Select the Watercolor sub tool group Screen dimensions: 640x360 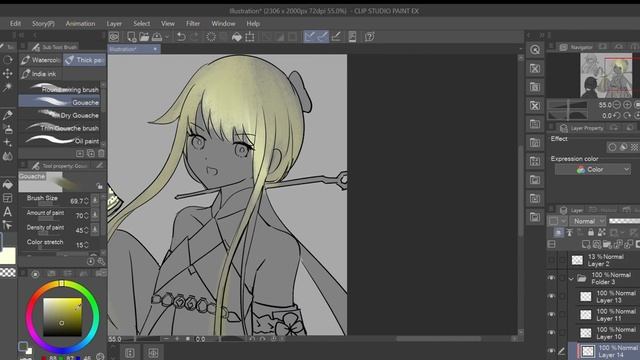tap(40, 60)
